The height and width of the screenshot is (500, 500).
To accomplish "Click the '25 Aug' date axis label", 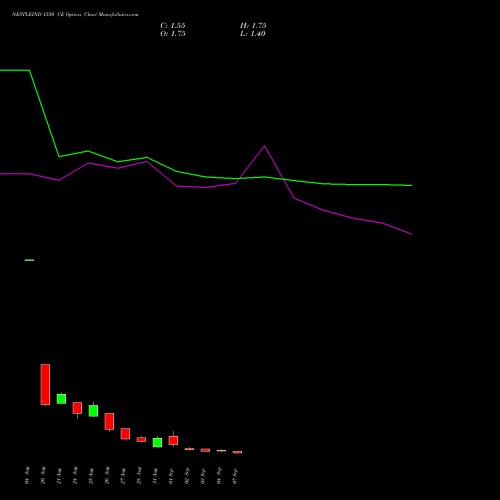I will pyautogui.click(x=91, y=475).
